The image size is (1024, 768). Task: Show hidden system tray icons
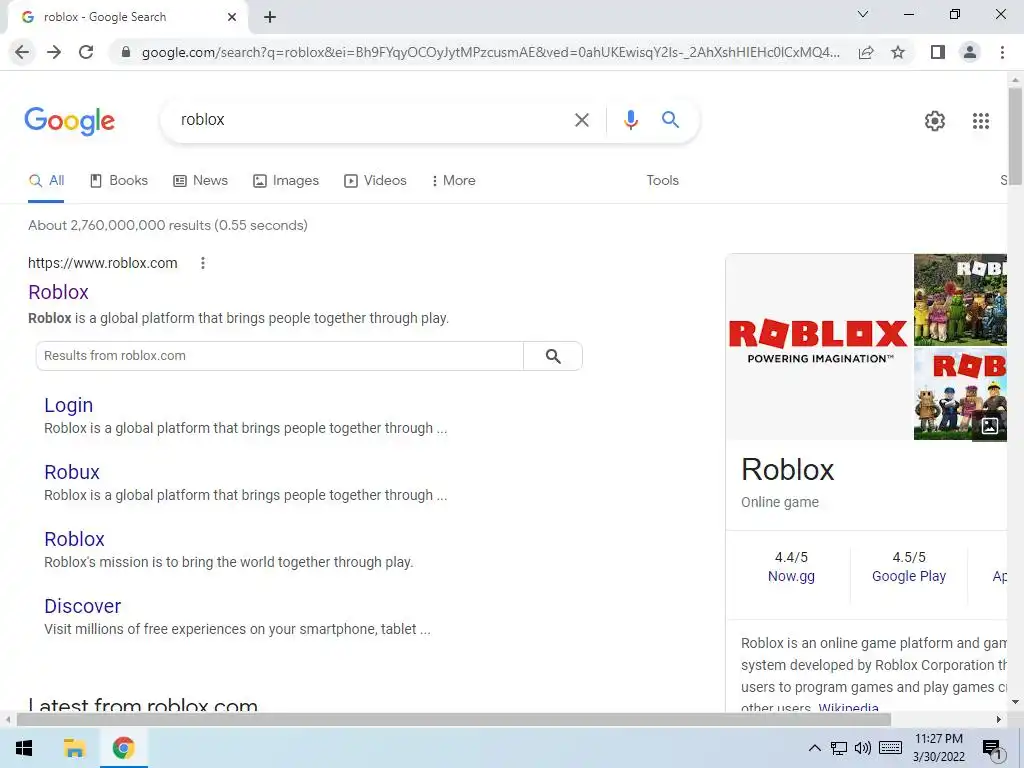(x=814, y=748)
